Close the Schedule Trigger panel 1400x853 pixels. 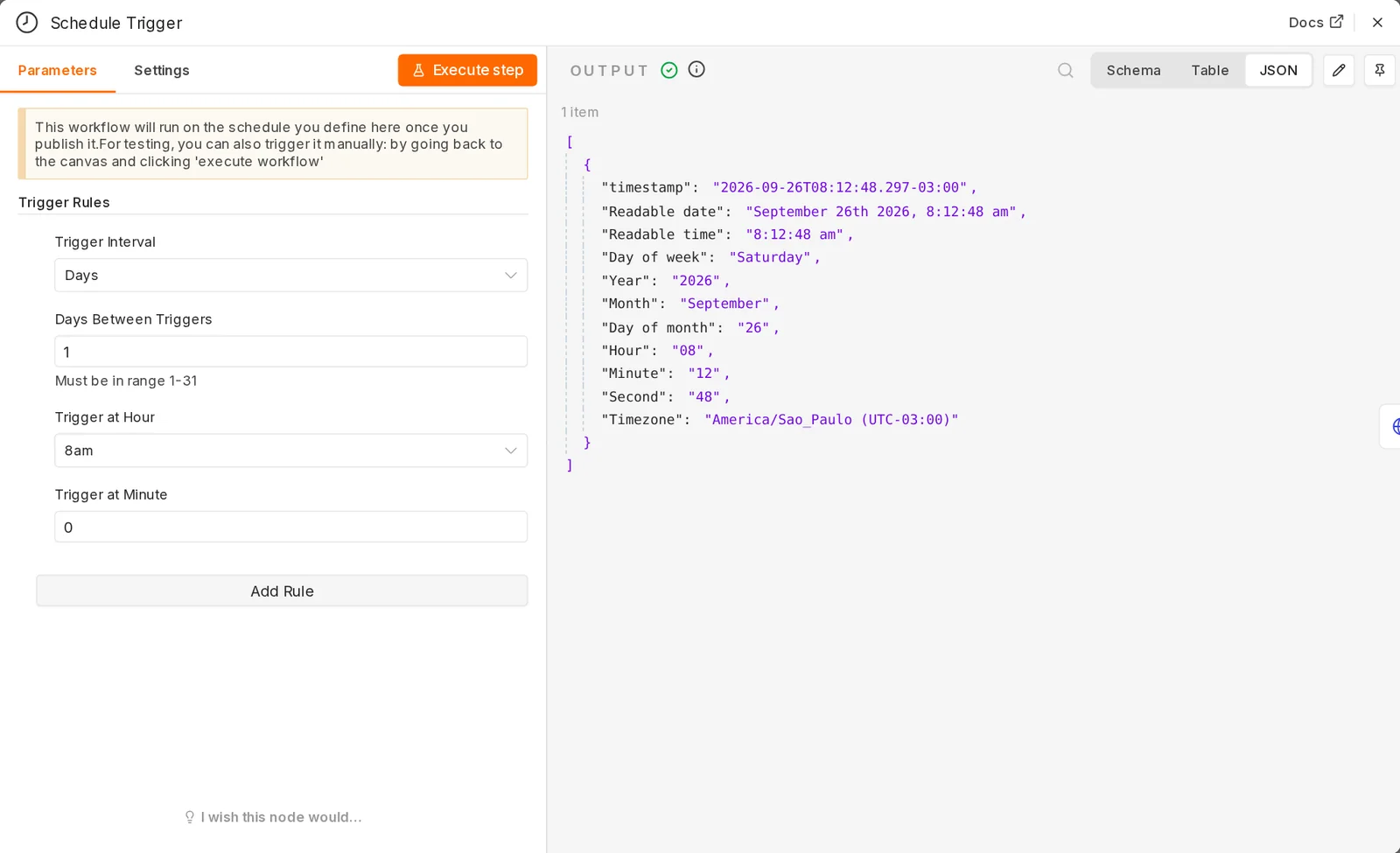click(1377, 23)
